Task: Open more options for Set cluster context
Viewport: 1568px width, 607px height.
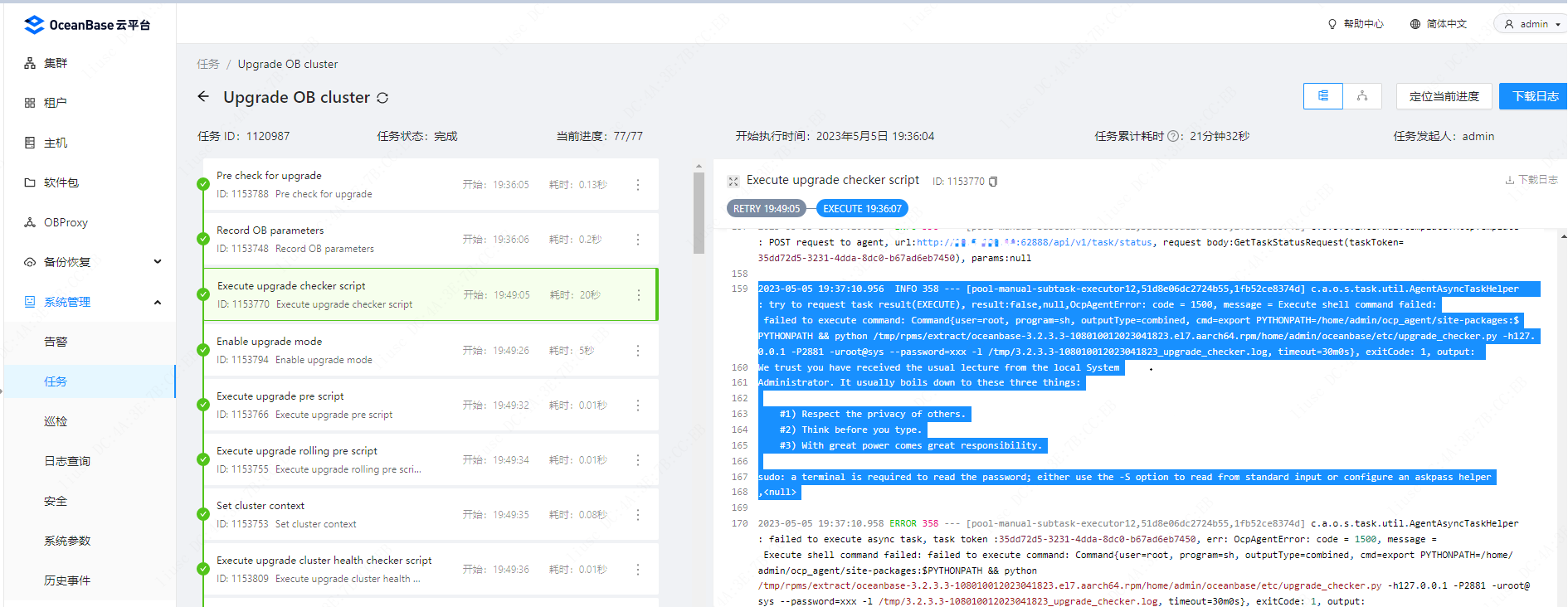Action: 638,515
